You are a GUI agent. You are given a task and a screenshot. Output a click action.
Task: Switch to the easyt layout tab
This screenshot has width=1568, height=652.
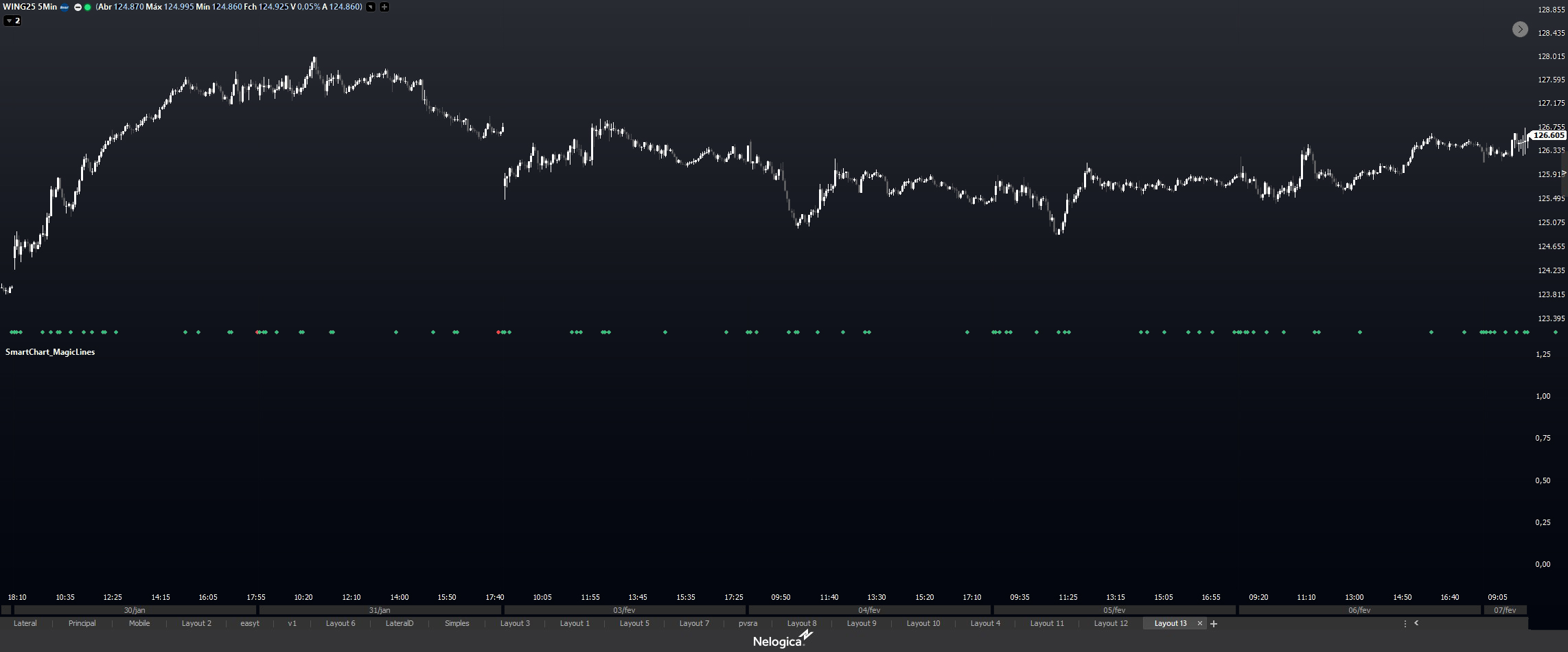[x=250, y=624]
